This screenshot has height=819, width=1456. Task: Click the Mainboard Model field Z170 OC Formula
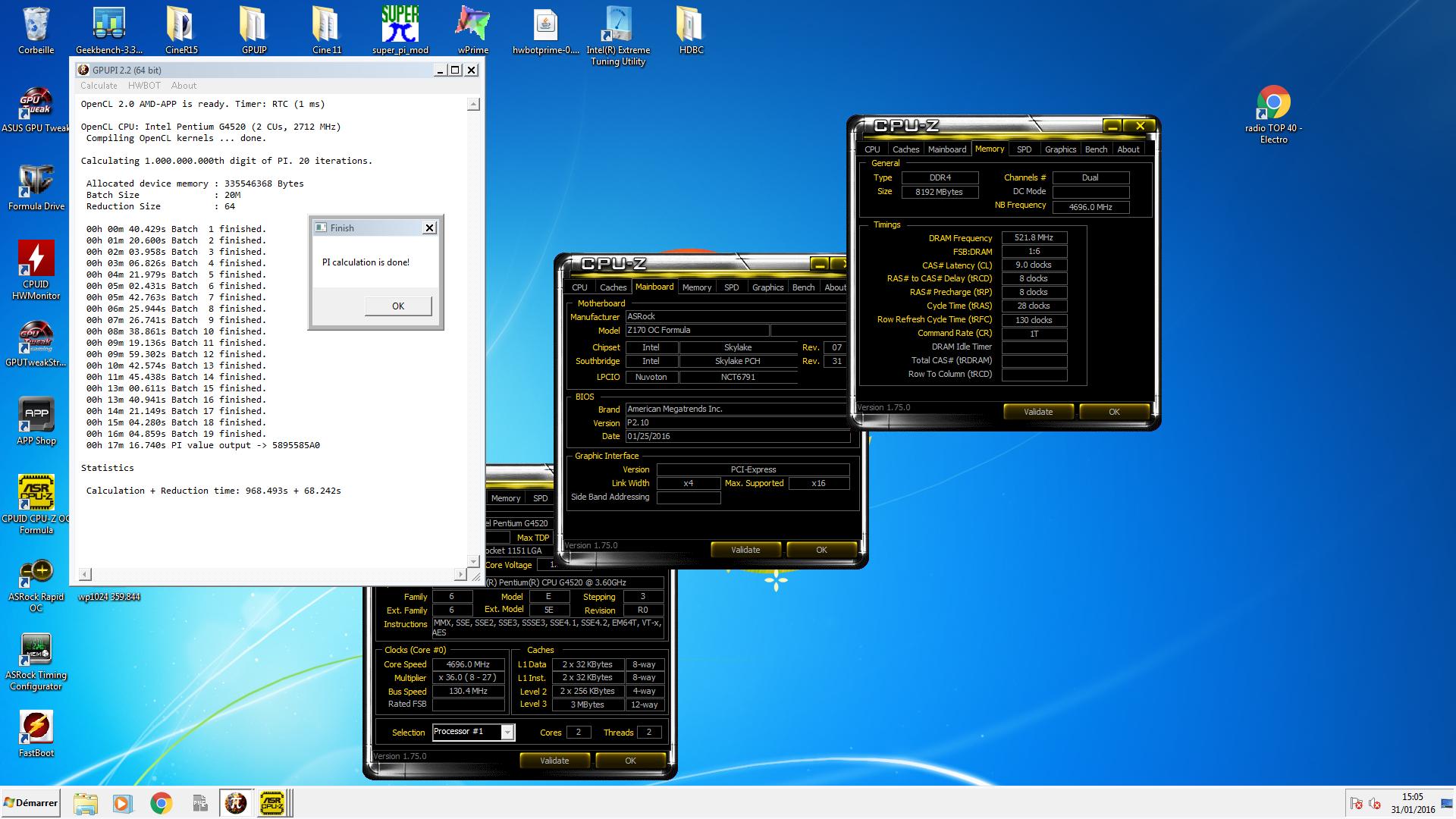[696, 331]
